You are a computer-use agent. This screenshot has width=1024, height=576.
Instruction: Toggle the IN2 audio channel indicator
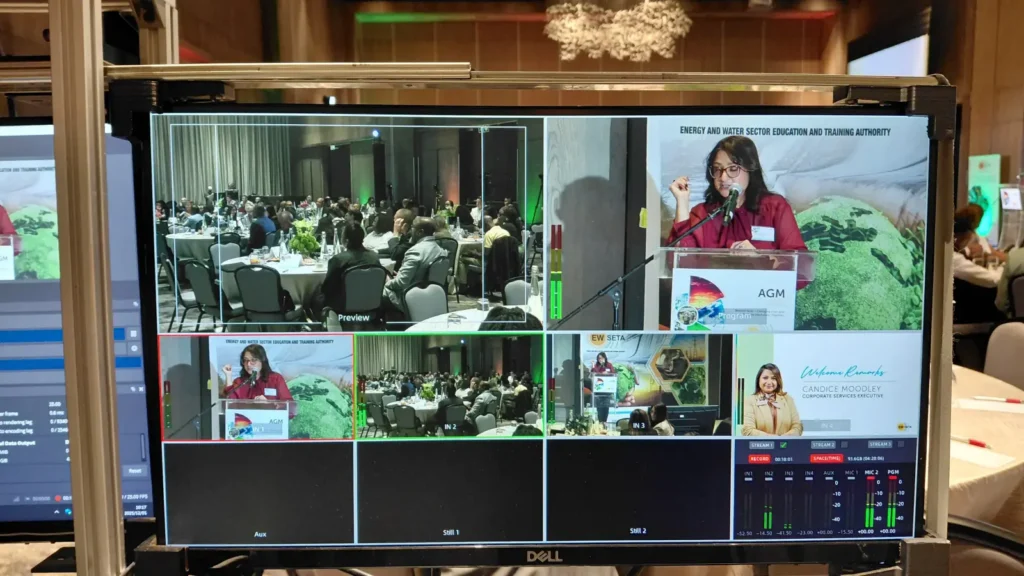769,479
